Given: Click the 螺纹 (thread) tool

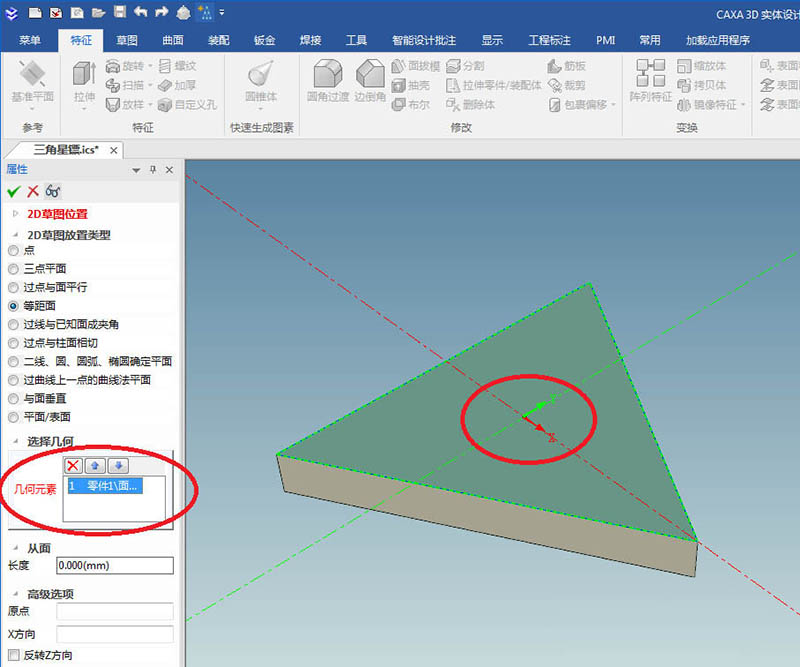Looking at the screenshot, I should [x=178, y=66].
